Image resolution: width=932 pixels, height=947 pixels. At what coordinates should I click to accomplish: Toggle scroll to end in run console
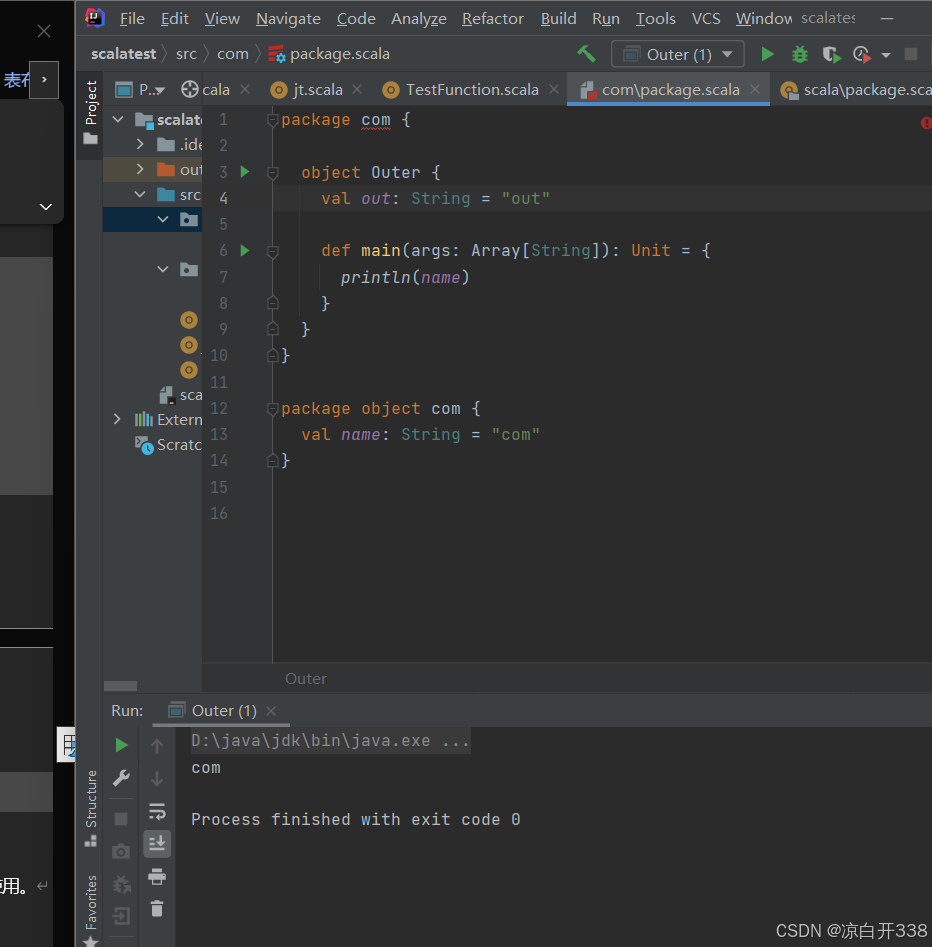(x=157, y=843)
